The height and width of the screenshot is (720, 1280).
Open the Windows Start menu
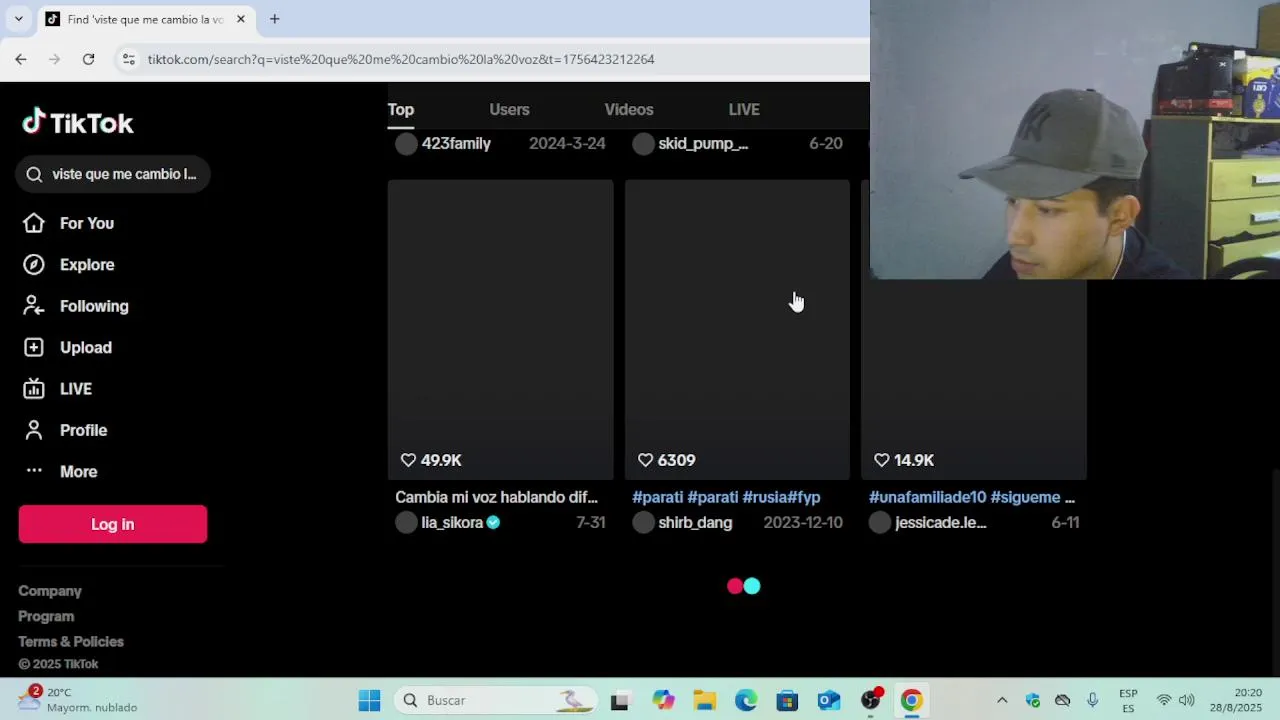click(369, 700)
